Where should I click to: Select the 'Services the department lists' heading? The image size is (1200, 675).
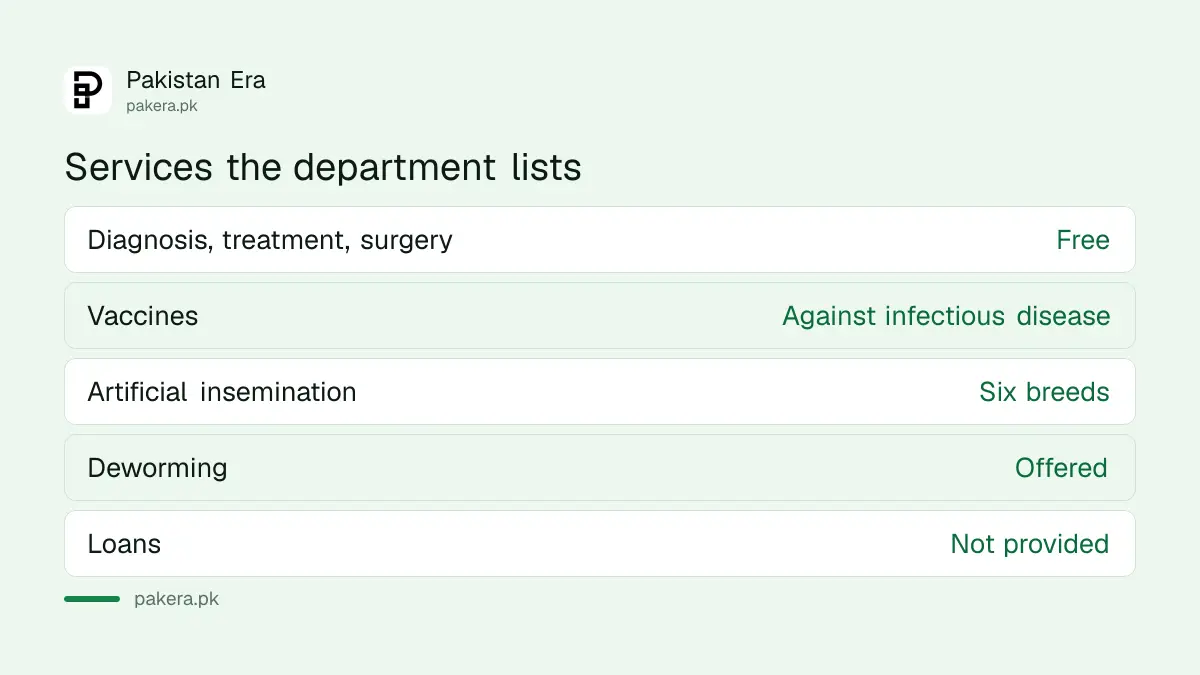[323, 167]
